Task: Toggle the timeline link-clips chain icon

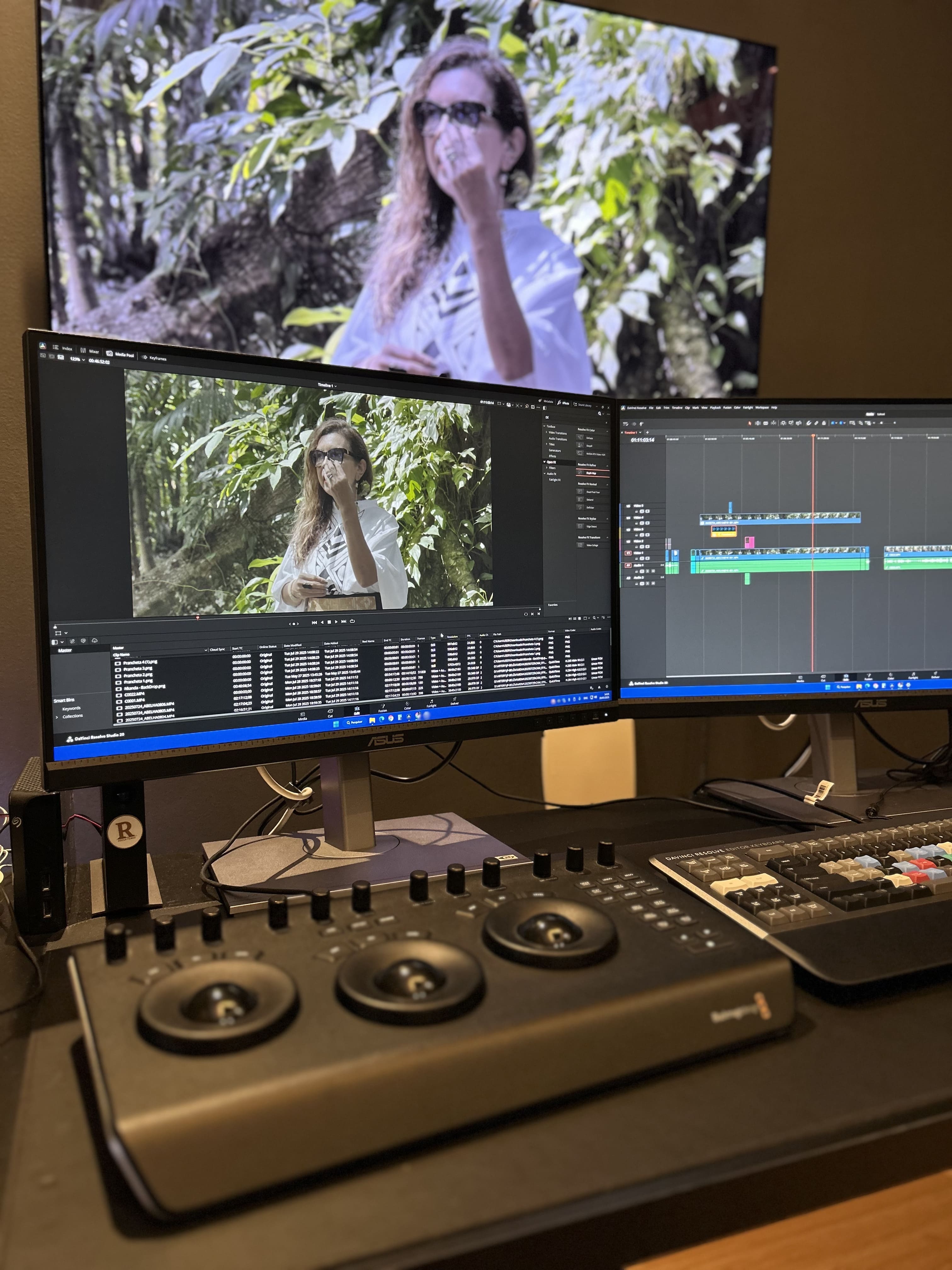Action: pyautogui.click(x=817, y=423)
